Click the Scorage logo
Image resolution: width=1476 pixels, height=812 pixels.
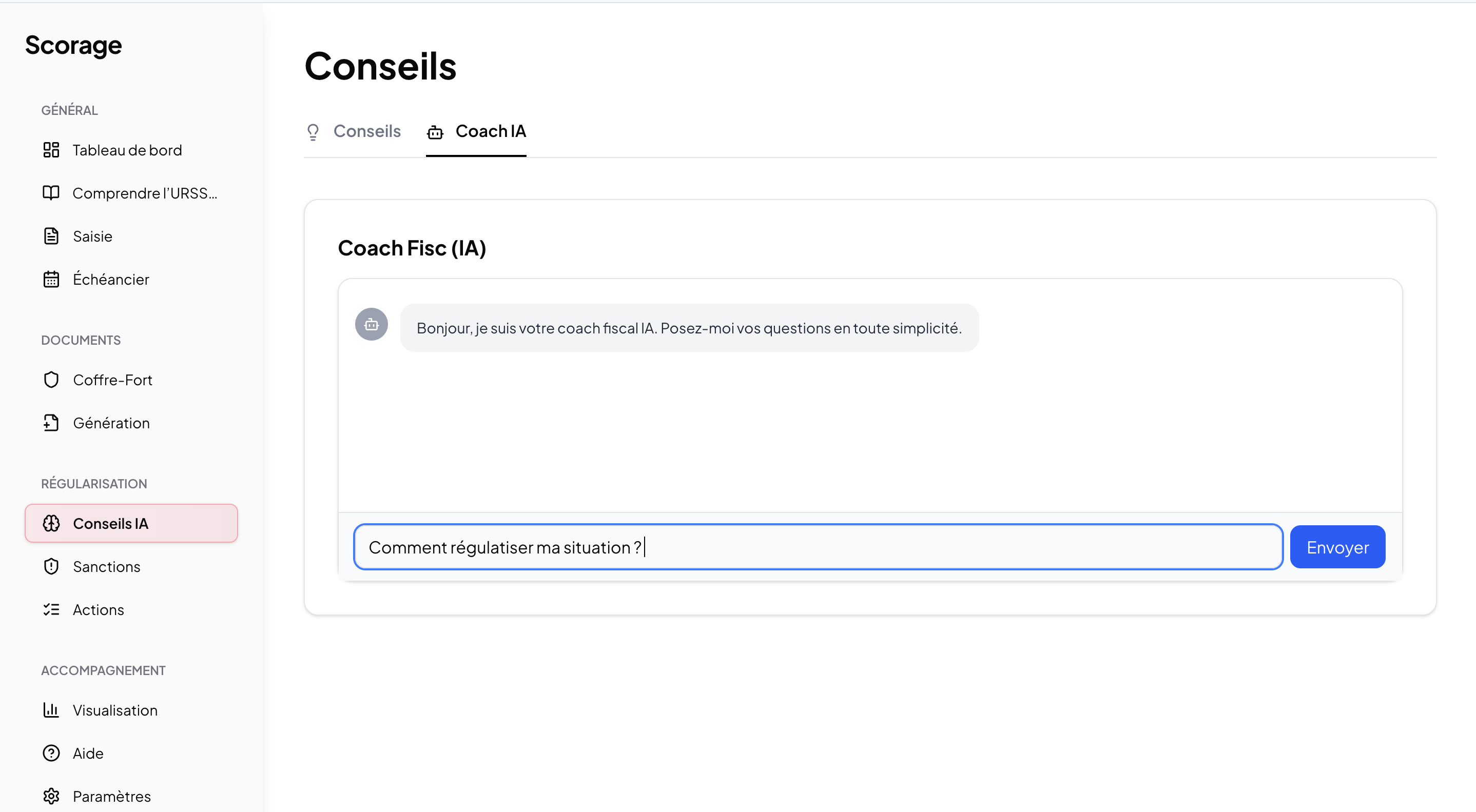pyautogui.click(x=73, y=45)
